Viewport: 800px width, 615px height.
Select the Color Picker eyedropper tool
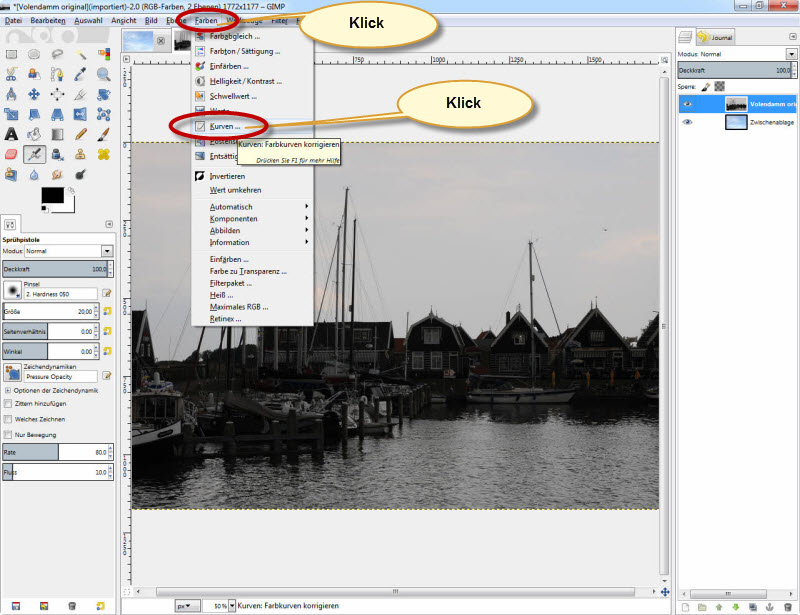tap(80, 74)
